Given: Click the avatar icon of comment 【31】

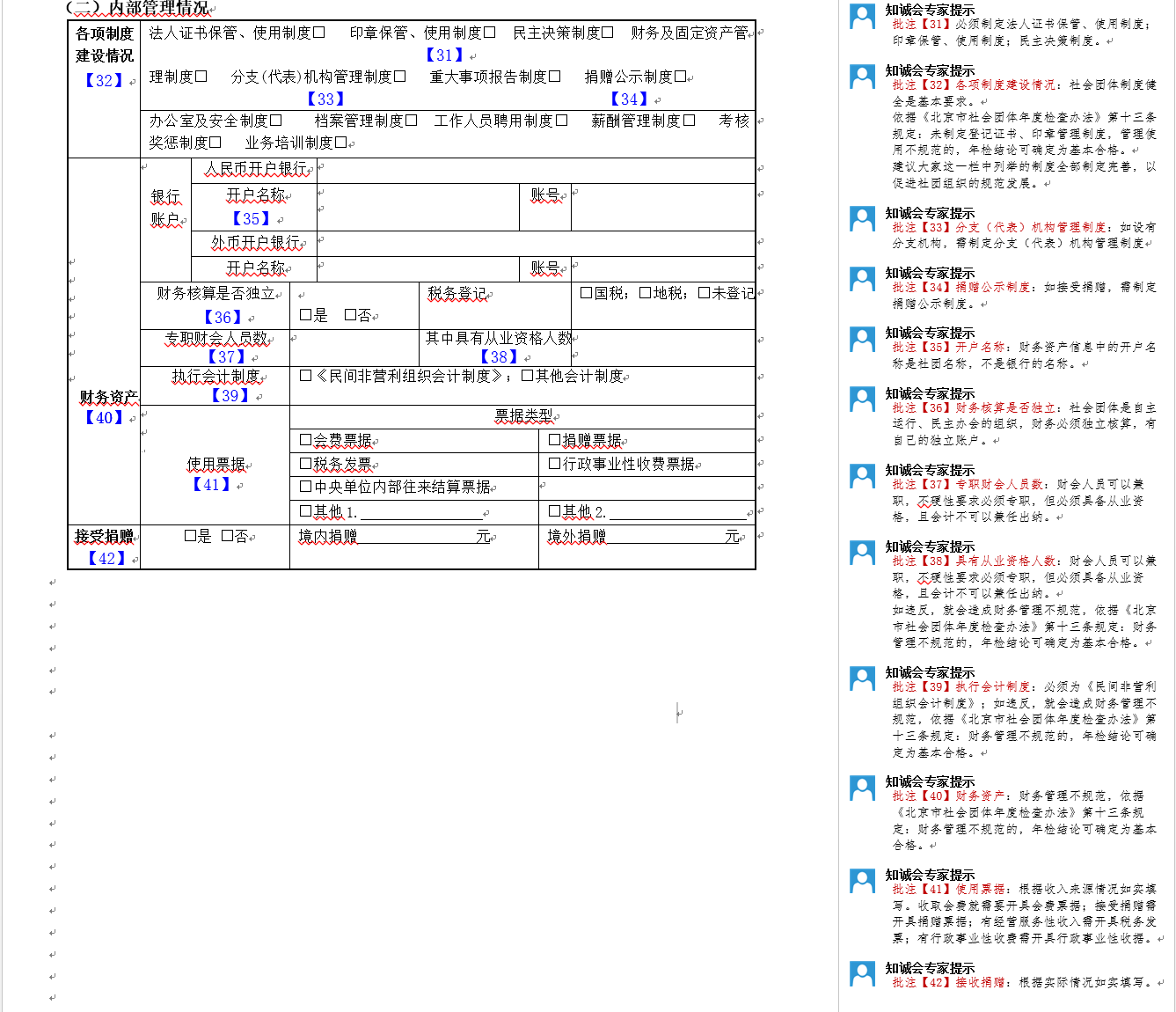Looking at the screenshot, I should (862, 17).
